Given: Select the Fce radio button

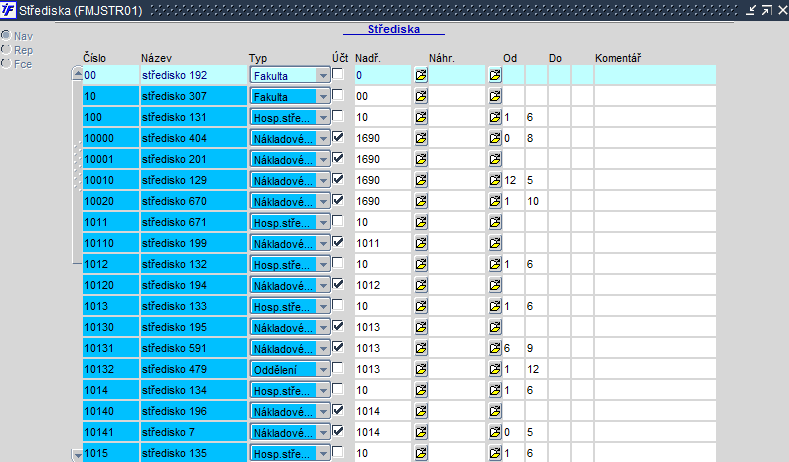Looking at the screenshot, I should point(6,63).
